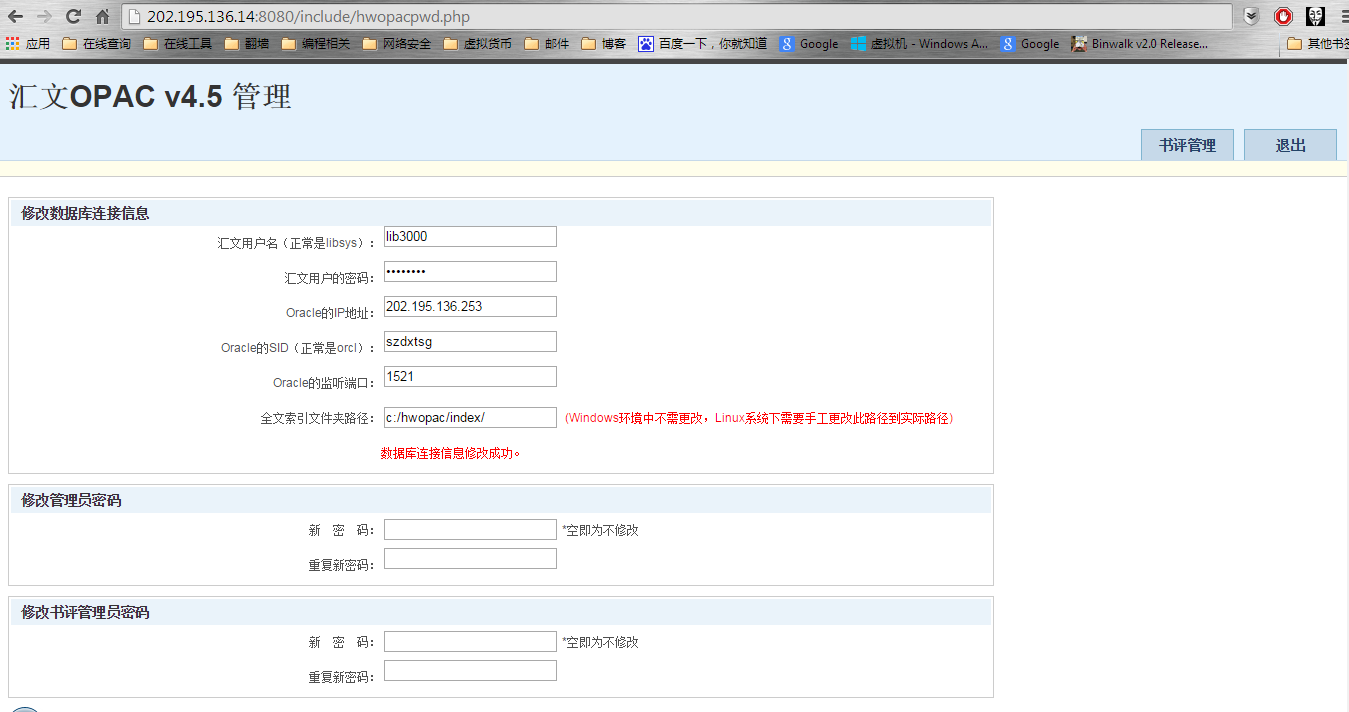1349x712 pixels.
Task: Click 重复新密码 field under 修改管理员密码
Action: (470, 559)
